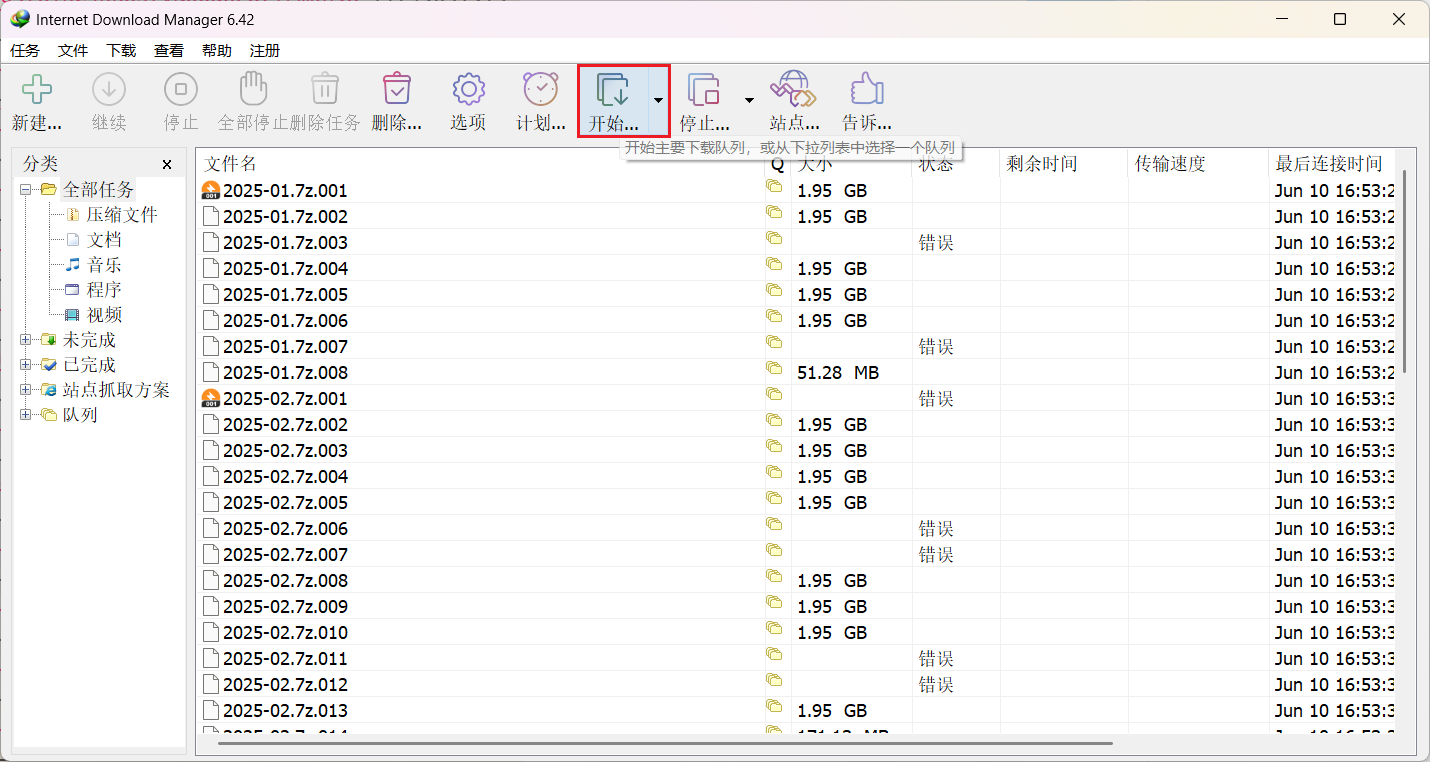The height and width of the screenshot is (762, 1430).
Task: Select file 2025-02.7z.013
Action: coord(285,711)
